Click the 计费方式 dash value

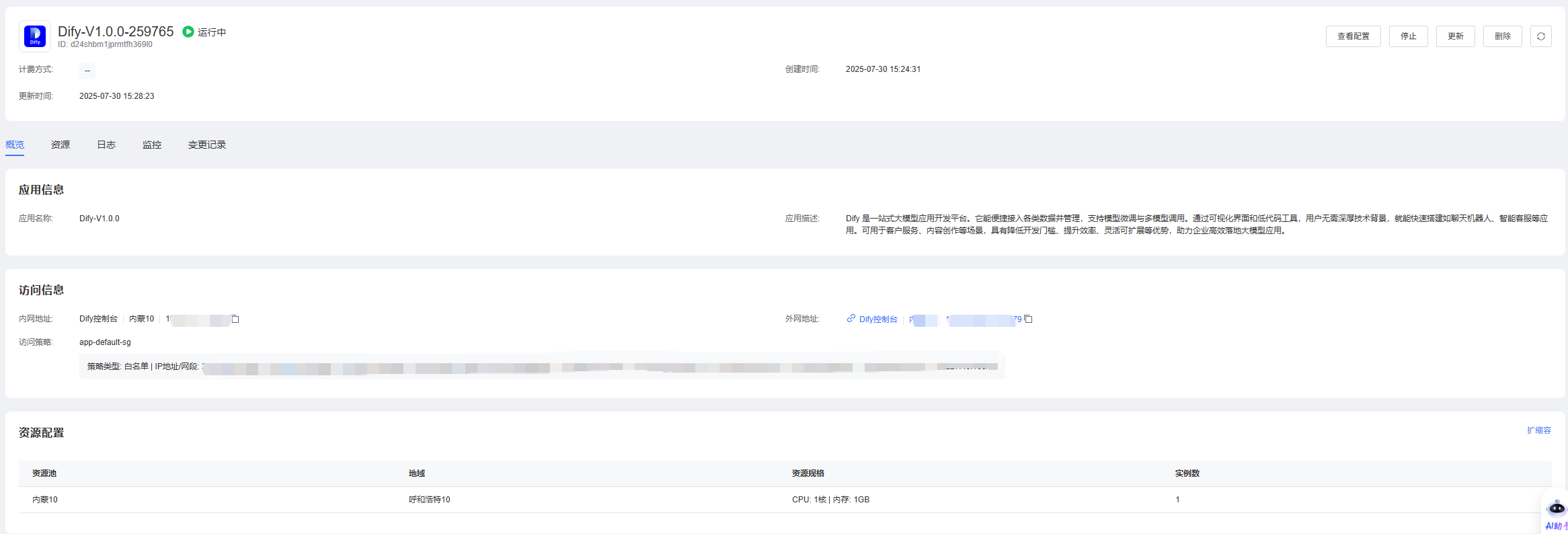(x=87, y=71)
